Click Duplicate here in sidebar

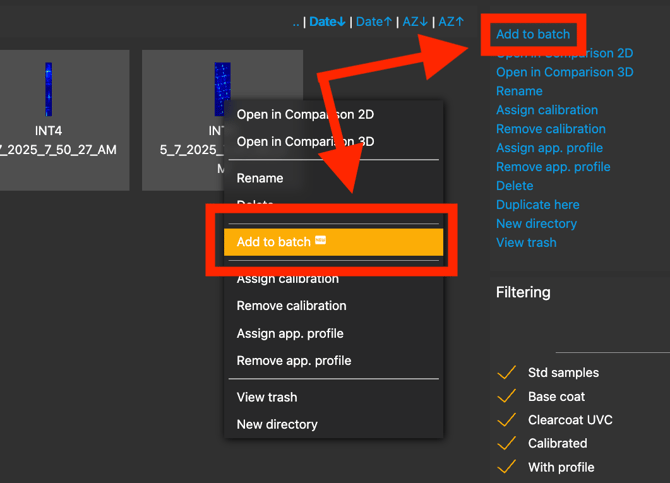pos(537,204)
